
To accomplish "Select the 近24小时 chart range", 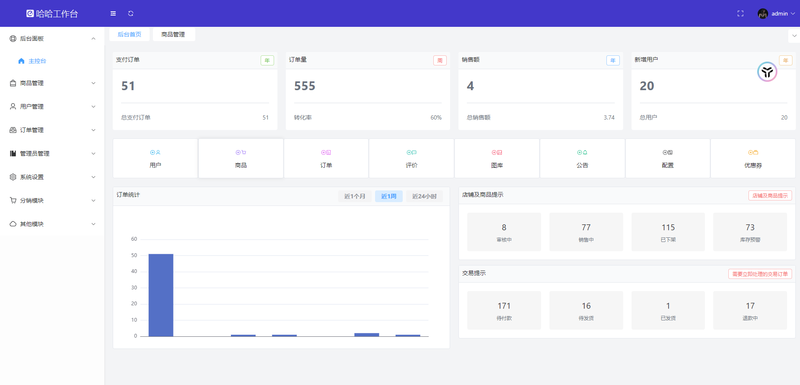I will tap(424, 196).
